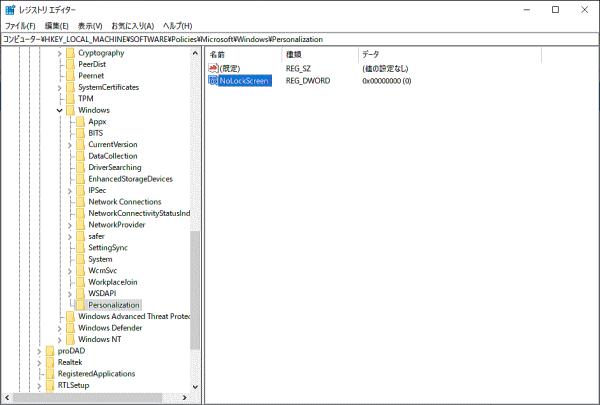Select the NoLockScreen value name
The height and width of the screenshot is (405, 600).
coord(245,81)
